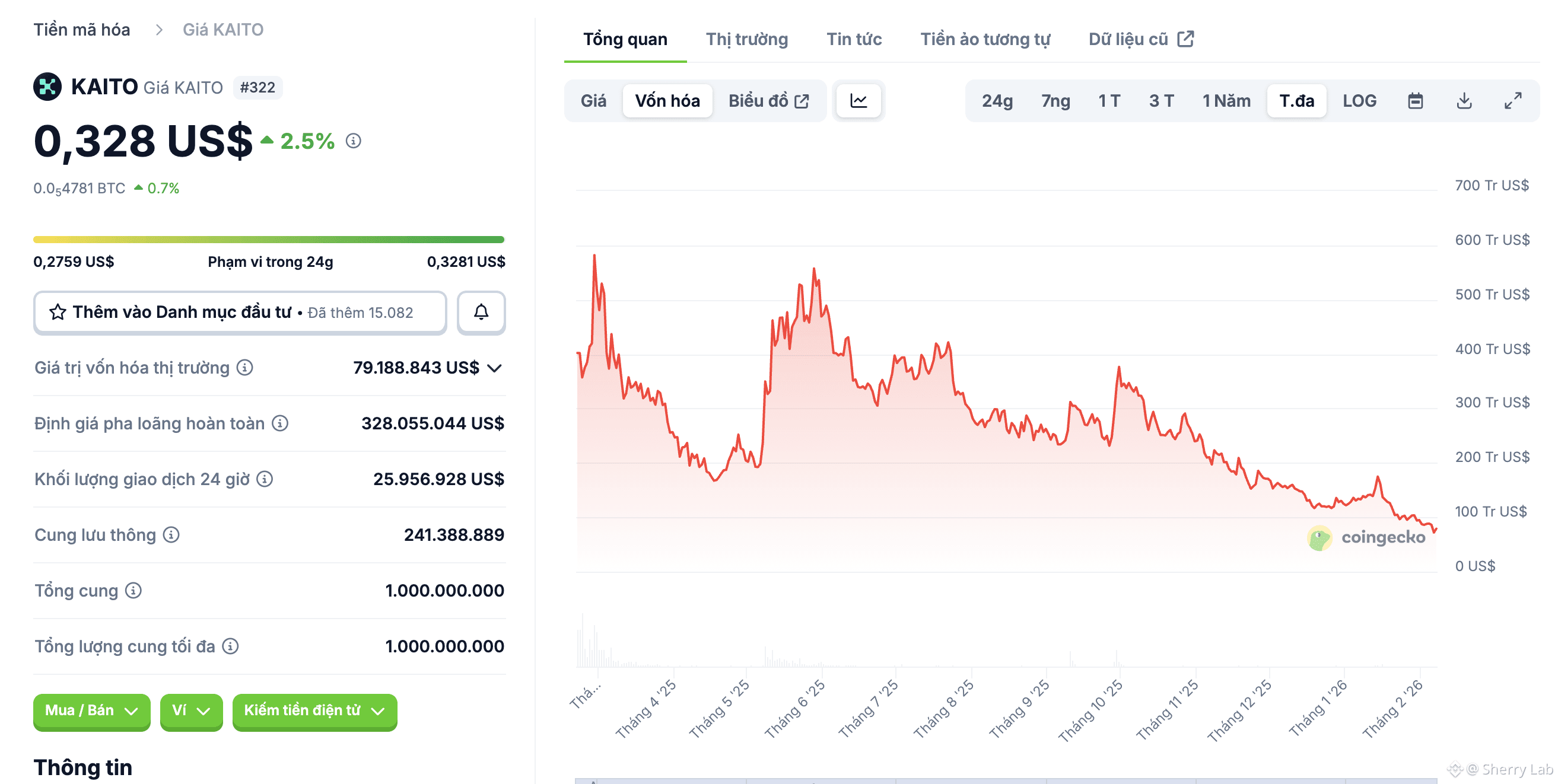Set chart range to 1 T
Viewport: 1558px width, 784px height.
pyautogui.click(x=1109, y=100)
